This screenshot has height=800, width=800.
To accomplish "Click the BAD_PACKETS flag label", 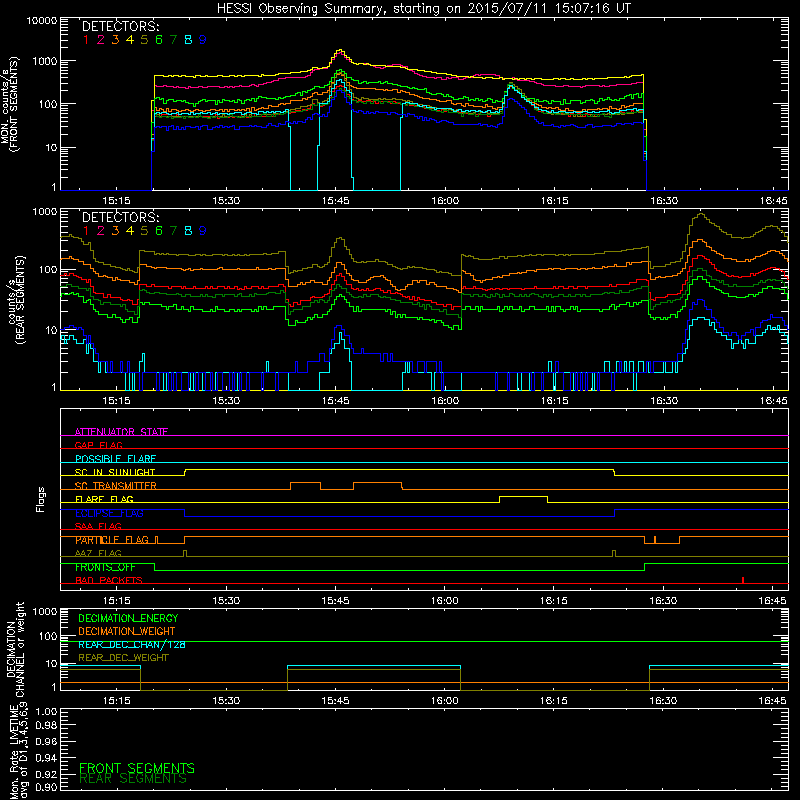I will coord(109,580).
